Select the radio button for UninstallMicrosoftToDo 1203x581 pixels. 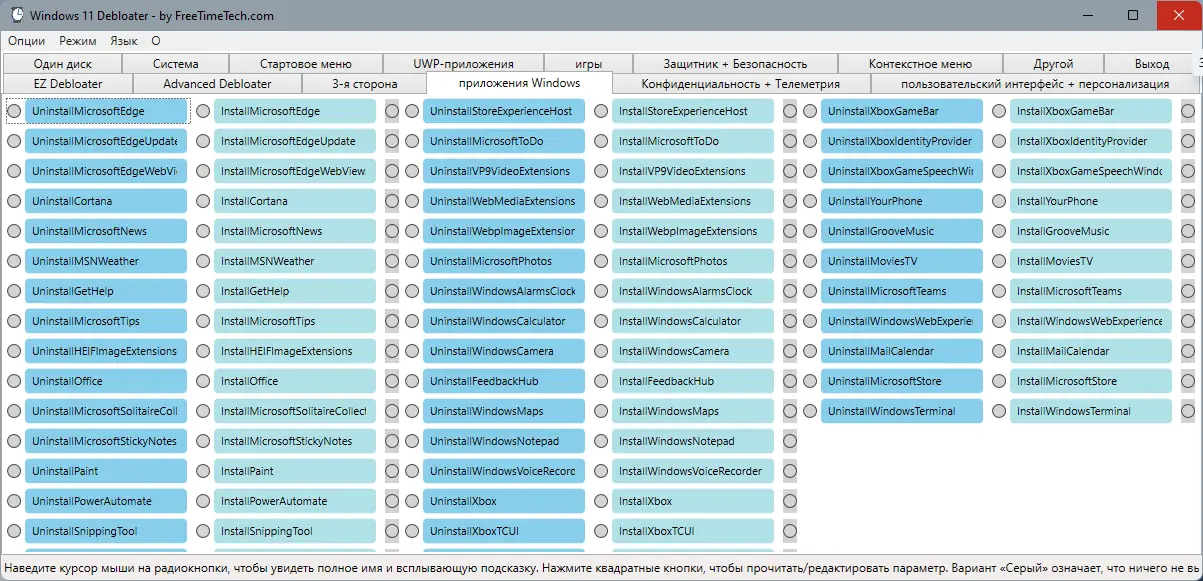pyautogui.click(x=412, y=141)
